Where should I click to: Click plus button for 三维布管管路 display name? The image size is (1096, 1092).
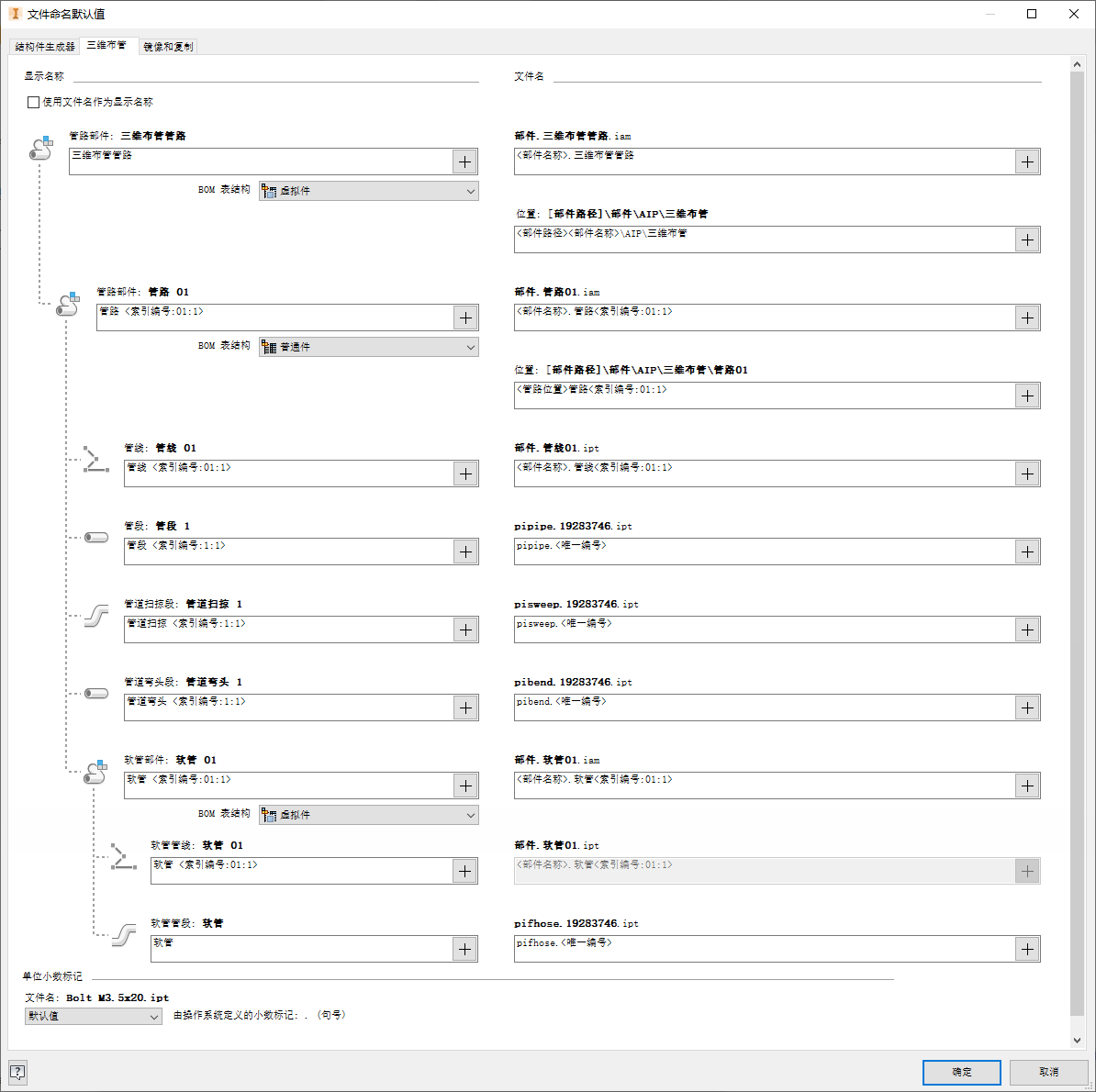pos(464,162)
